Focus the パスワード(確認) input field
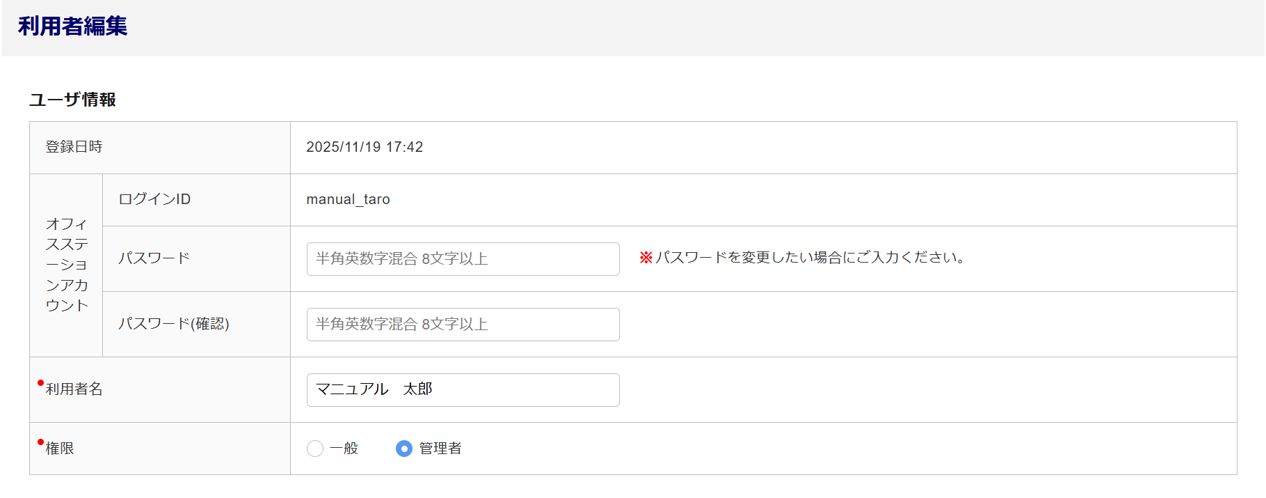This screenshot has width=1266, height=498. click(x=463, y=324)
